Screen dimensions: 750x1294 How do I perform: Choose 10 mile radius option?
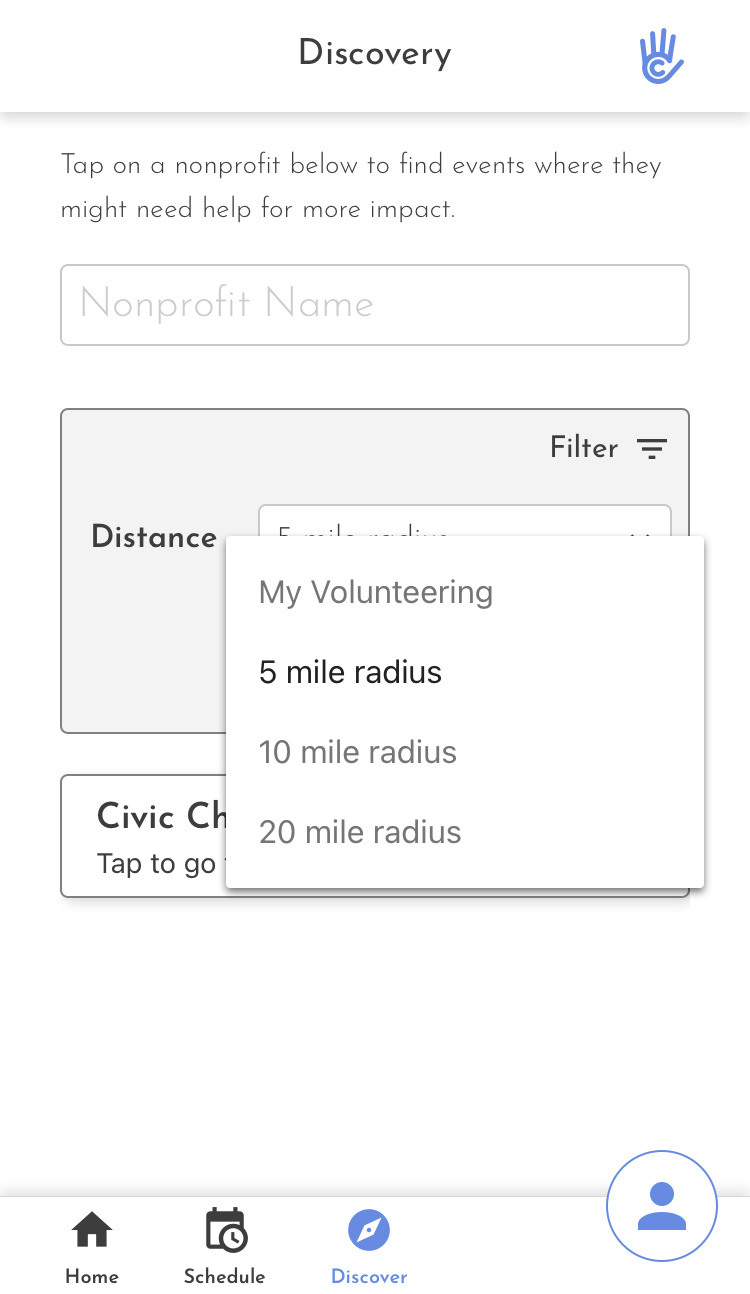(x=358, y=752)
